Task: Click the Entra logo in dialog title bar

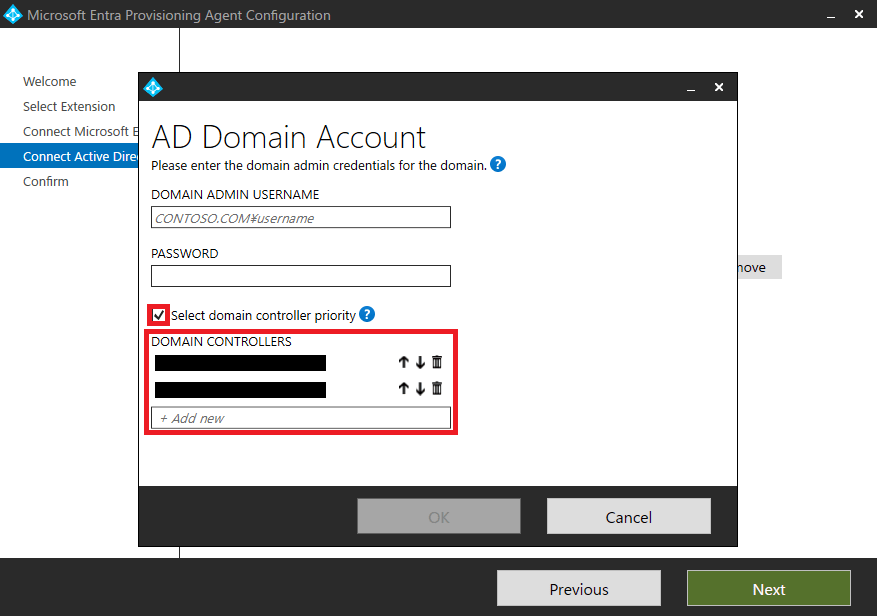Action: click(x=153, y=87)
